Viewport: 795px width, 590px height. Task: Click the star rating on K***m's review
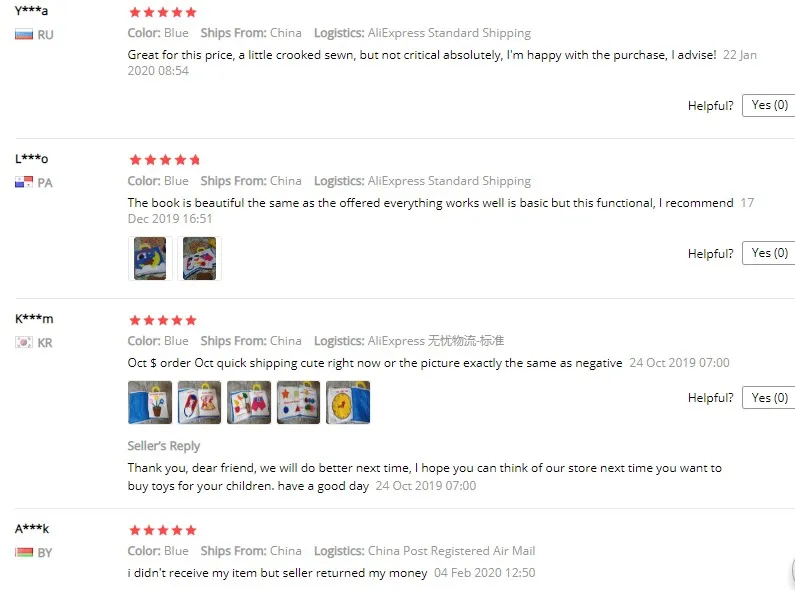click(163, 320)
